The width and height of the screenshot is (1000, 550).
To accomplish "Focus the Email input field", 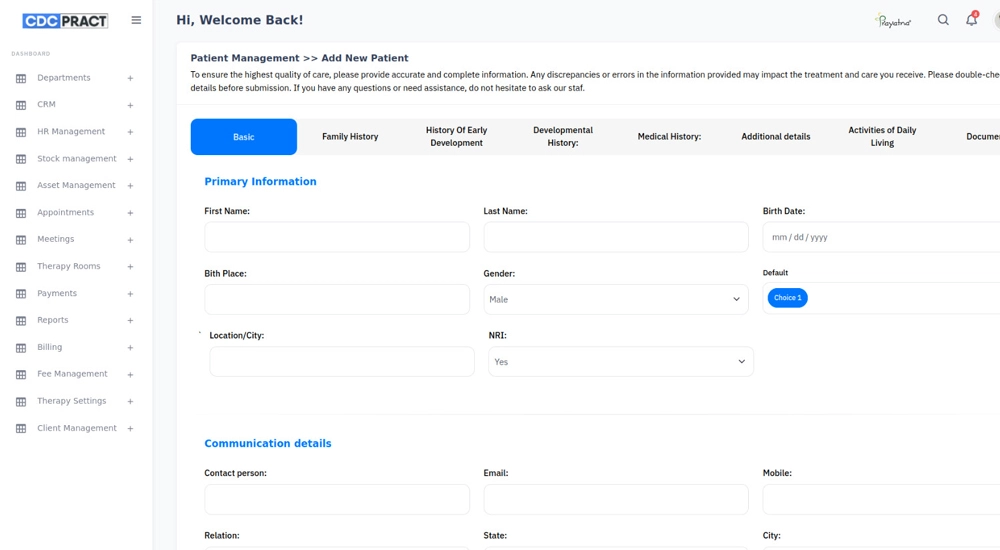I will coord(615,499).
